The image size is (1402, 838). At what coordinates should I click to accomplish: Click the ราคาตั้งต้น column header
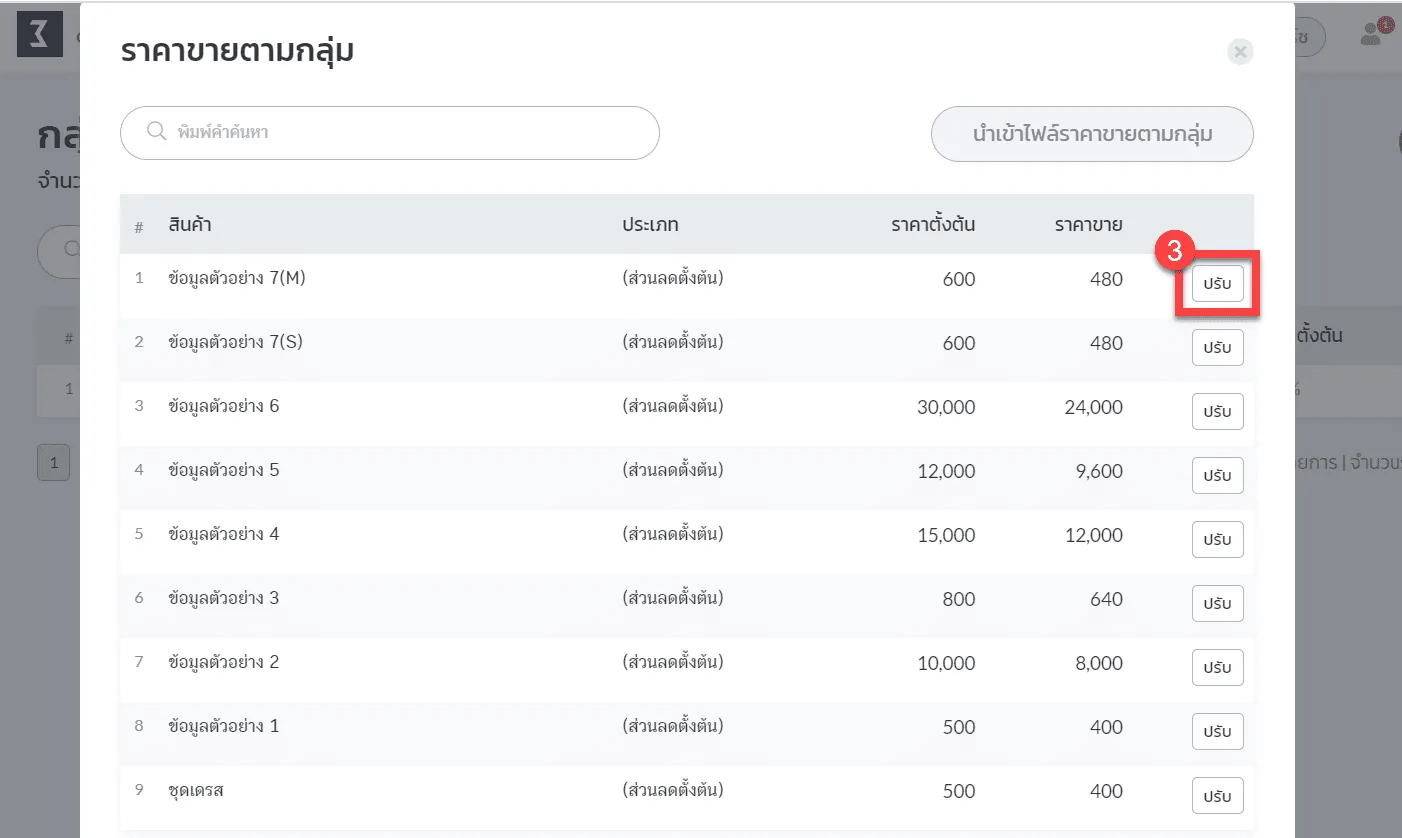[x=932, y=225]
